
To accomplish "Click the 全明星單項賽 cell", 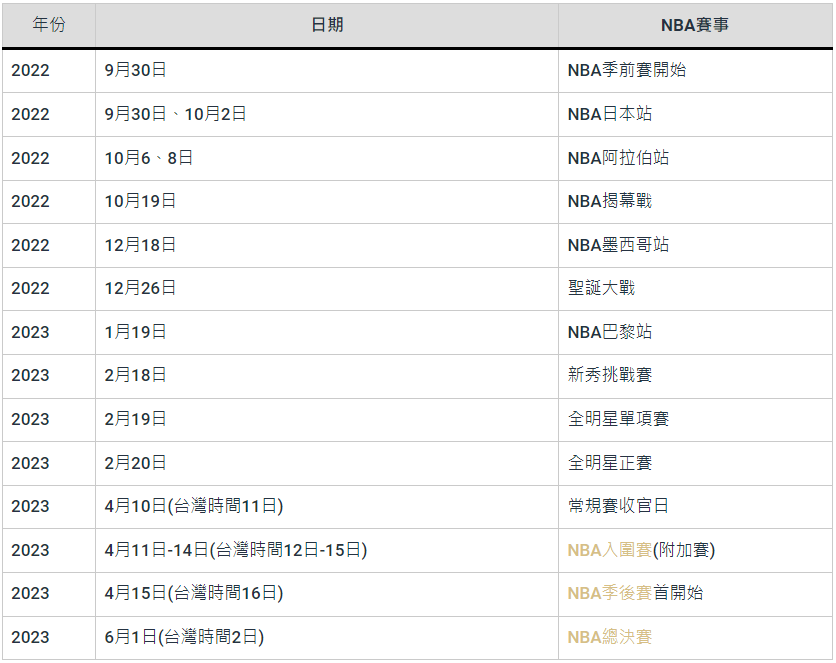I will coord(618,419).
